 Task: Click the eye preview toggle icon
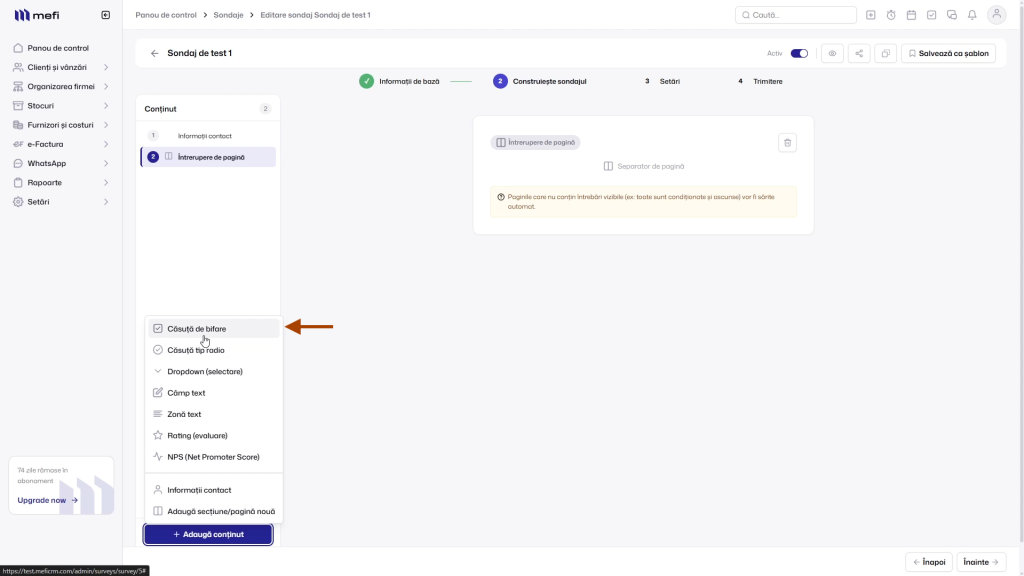coord(832,54)
